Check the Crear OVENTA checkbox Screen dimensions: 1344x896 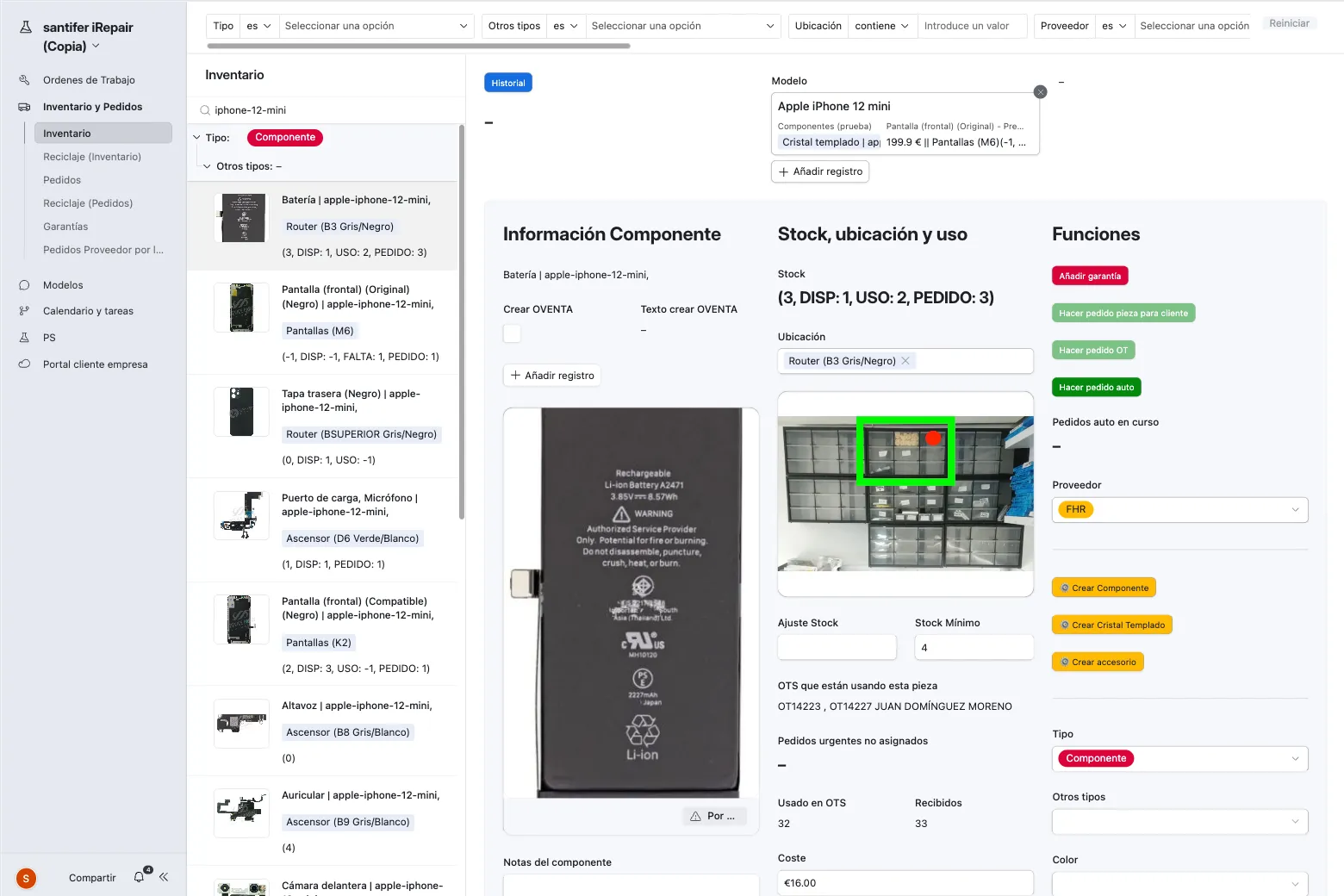pos(512,333)
